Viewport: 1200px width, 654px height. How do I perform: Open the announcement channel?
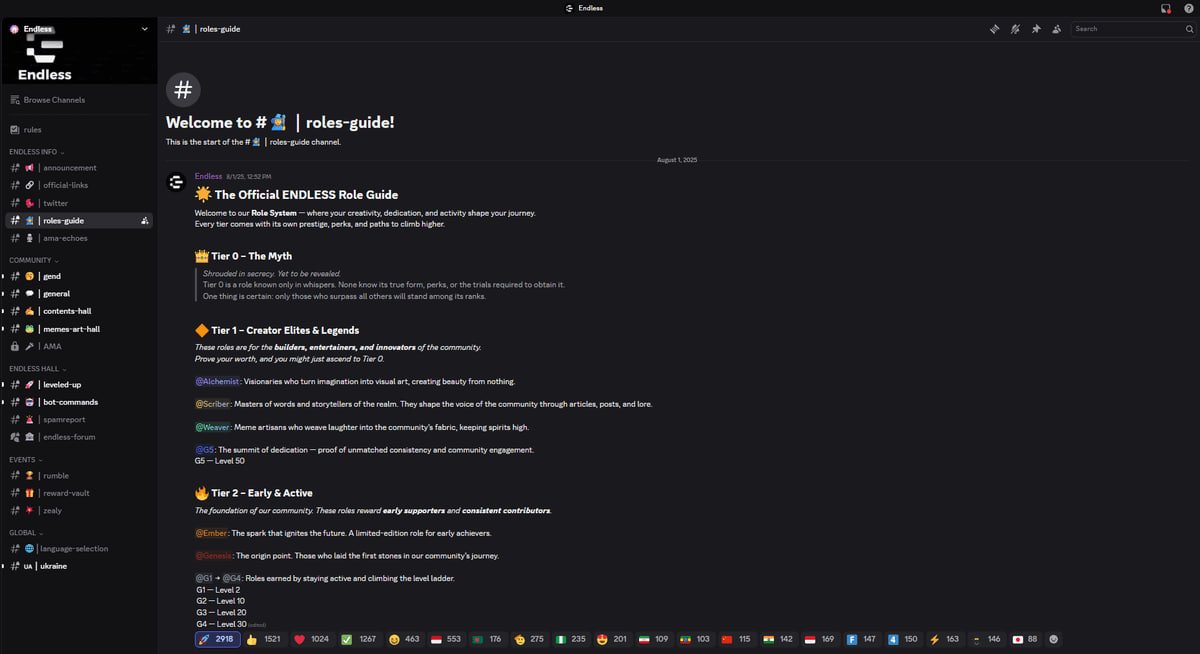(x=79, y=168)
